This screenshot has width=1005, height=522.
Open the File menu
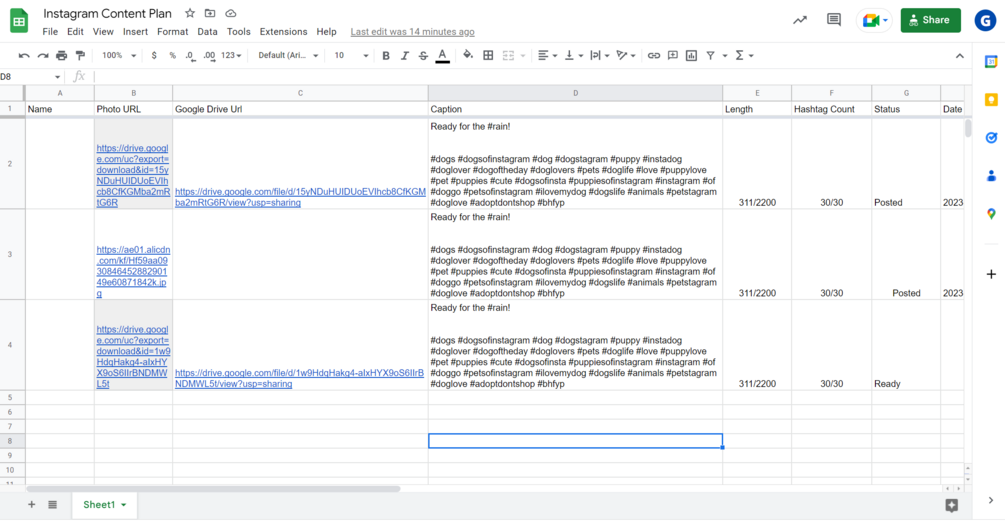pos(50,31)
